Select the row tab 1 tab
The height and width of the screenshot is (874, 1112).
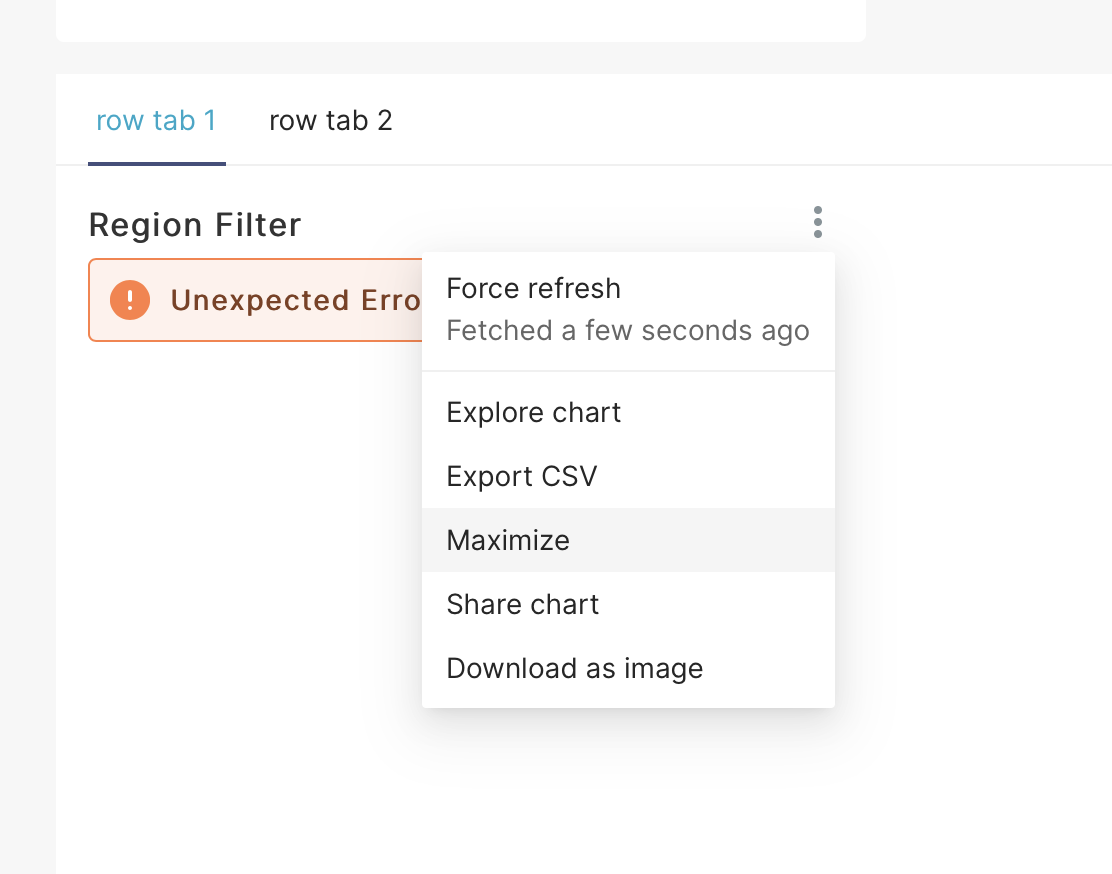coord(156,119)
